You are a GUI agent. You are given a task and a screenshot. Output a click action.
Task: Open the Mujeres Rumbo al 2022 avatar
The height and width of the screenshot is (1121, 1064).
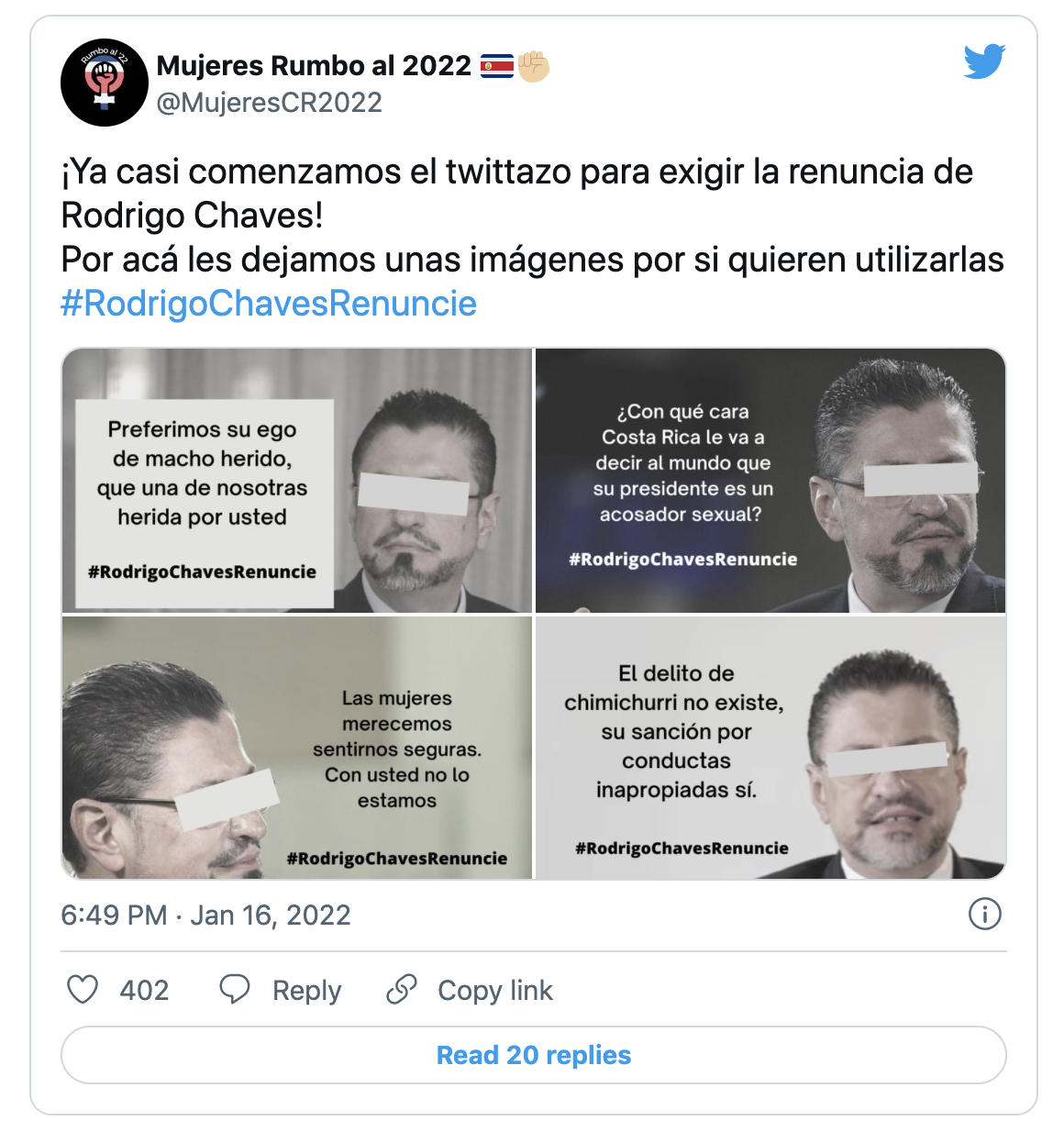105,83
